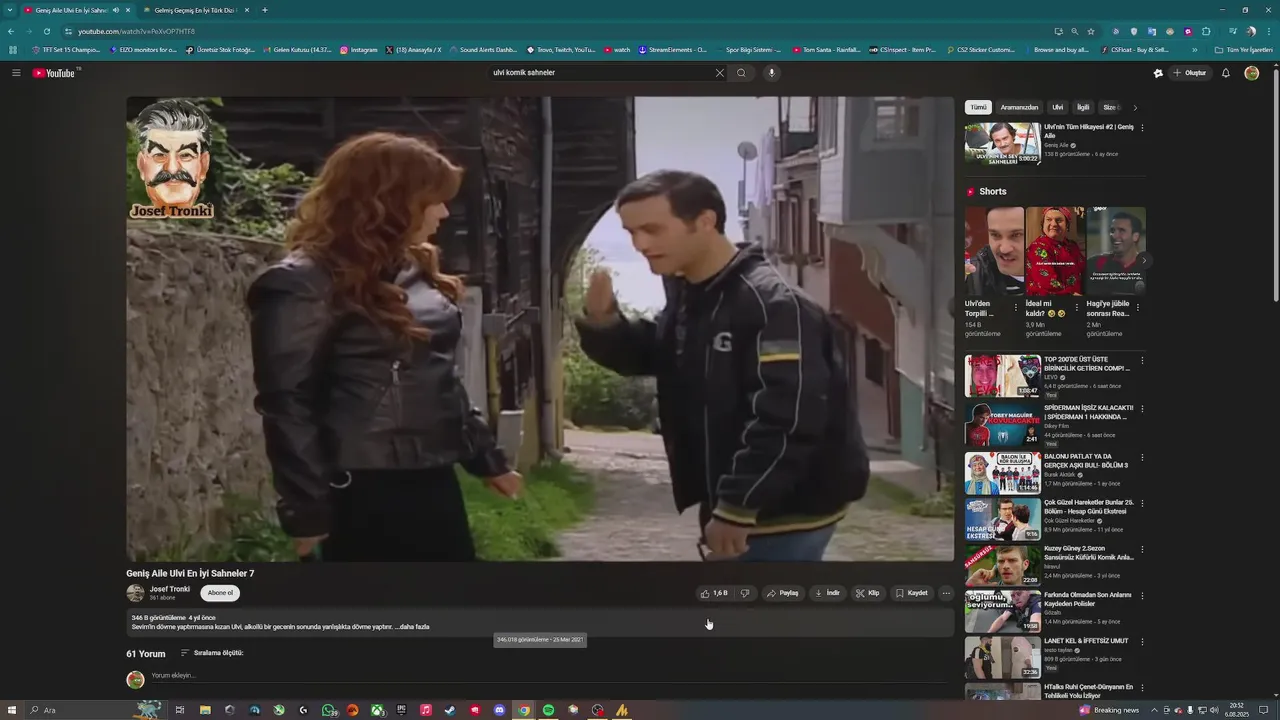Open a new browser tab with plus

pyautogui.click(x=264, y=10)
